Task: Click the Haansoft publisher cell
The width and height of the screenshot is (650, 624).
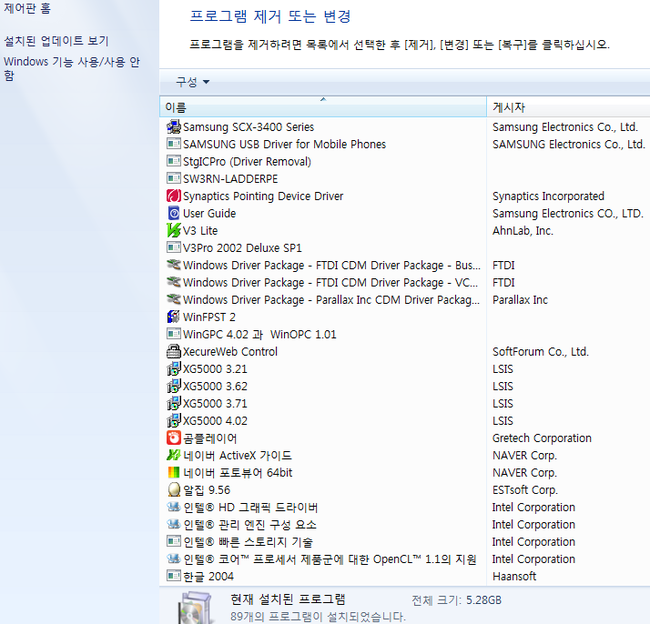Action: coord(514,576)
